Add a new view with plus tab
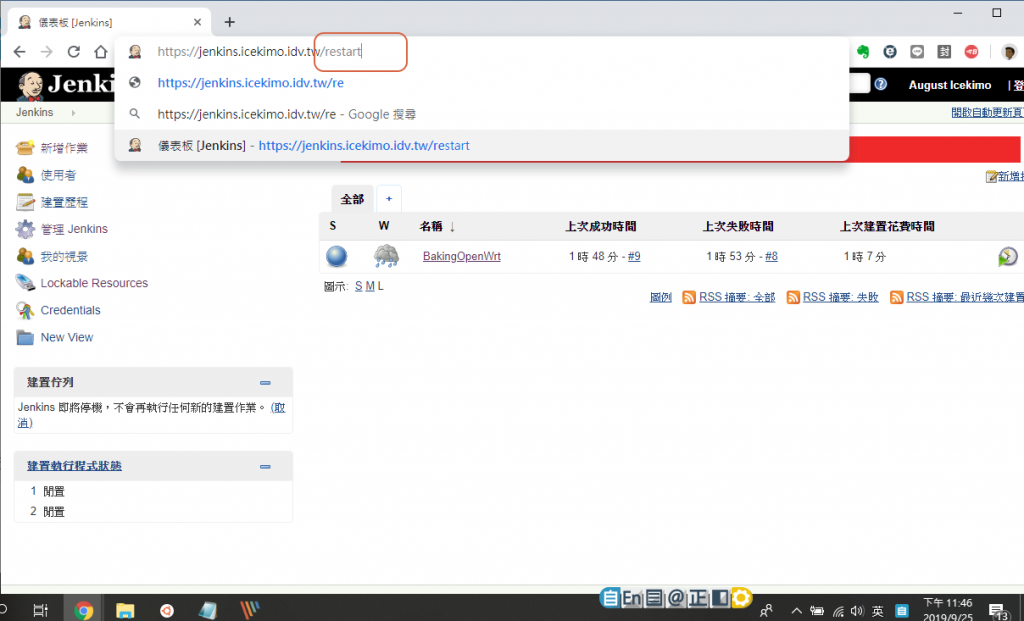The height and width of the screenshot is (621, 1024). click(389, 199)
